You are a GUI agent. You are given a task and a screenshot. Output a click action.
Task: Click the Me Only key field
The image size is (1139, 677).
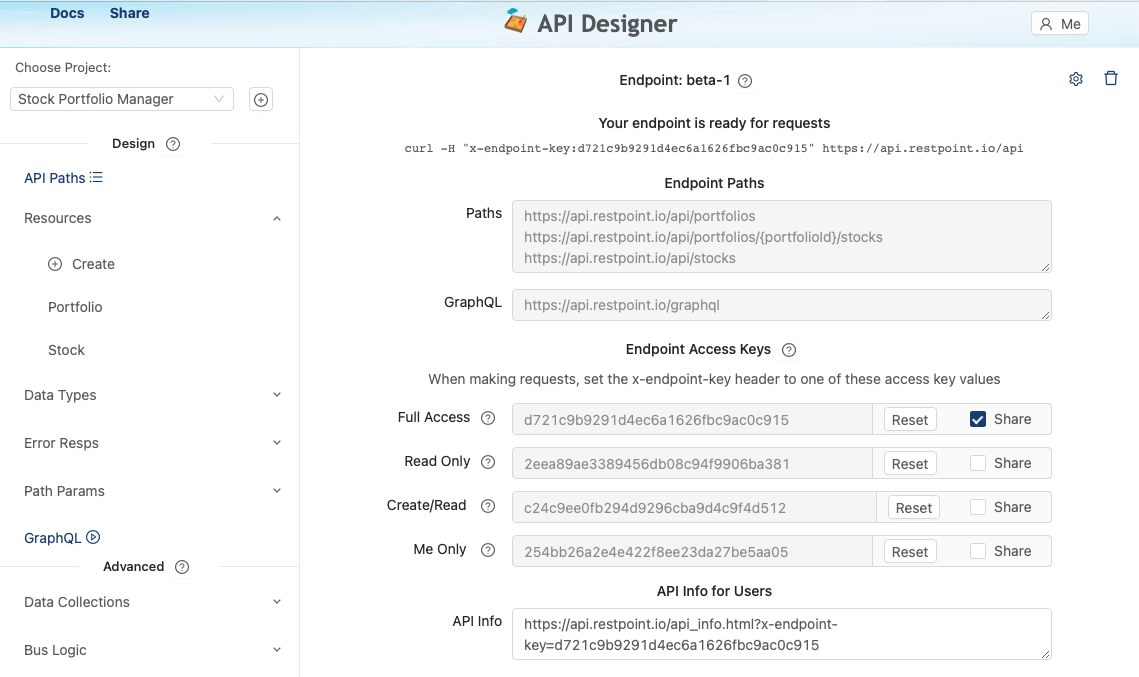point(692,552)
